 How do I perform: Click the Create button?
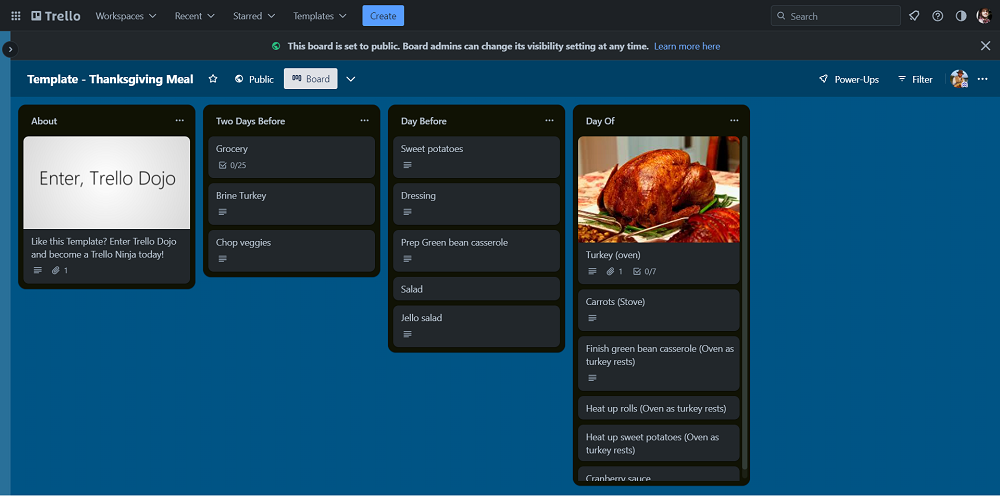(383, 16)
